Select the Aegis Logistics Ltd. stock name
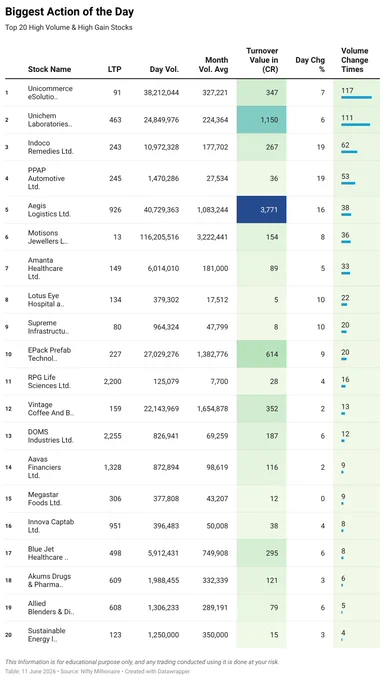Screen dimensions: 385x680 coord(49,210)
